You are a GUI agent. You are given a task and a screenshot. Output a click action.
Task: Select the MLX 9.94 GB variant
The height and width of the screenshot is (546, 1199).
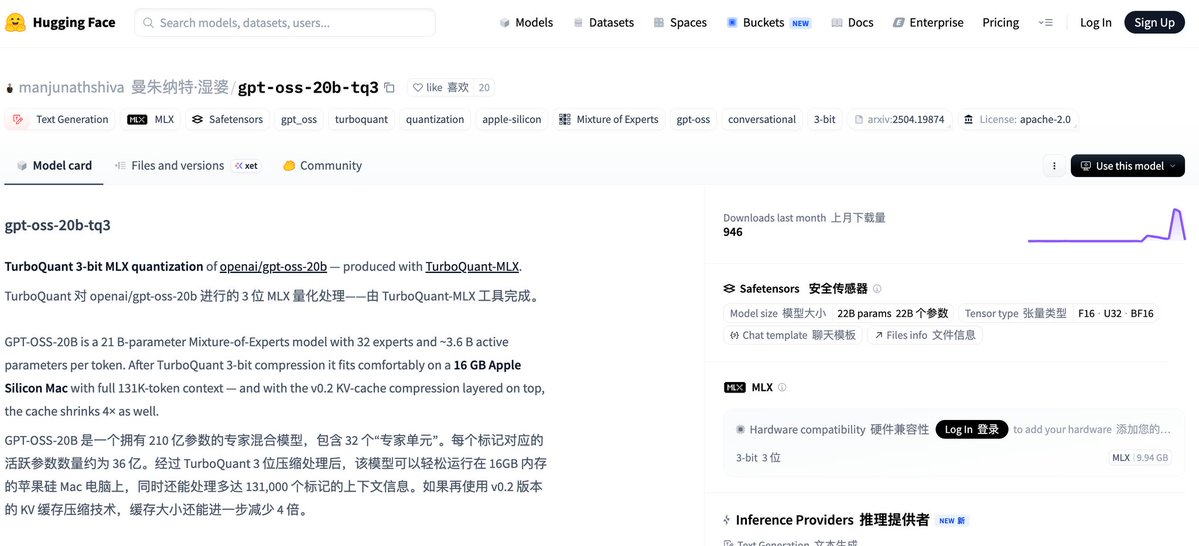pos(1140,457)
